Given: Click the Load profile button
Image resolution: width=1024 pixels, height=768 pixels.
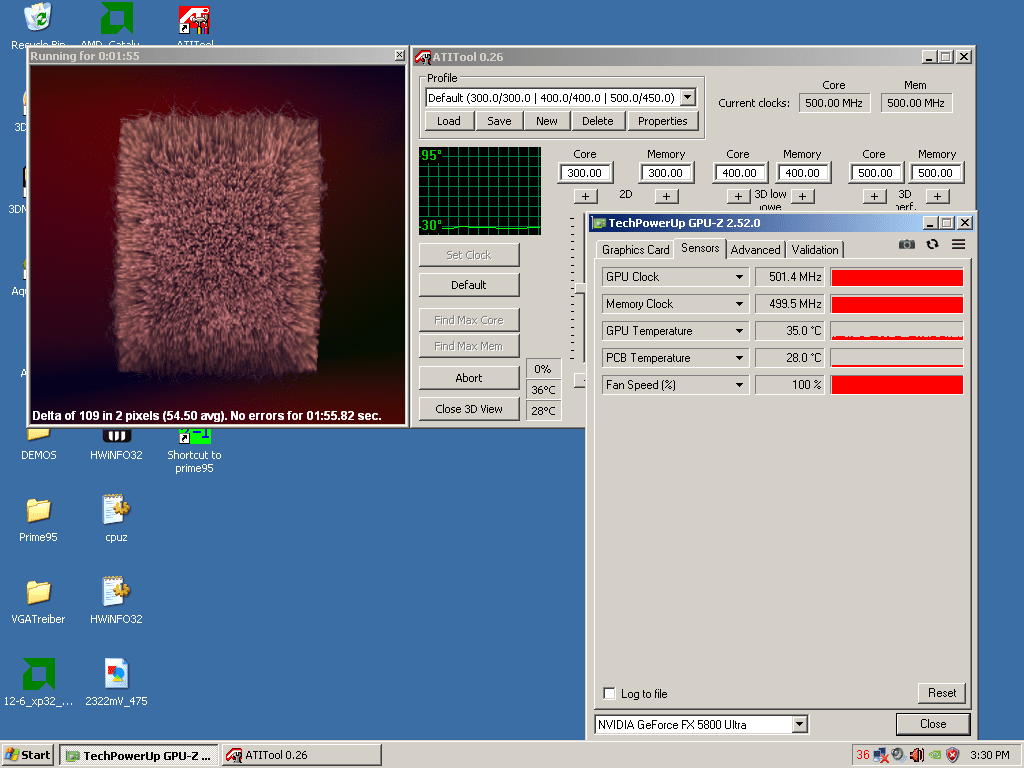Looking at the screenshot, I should point(449,121).
